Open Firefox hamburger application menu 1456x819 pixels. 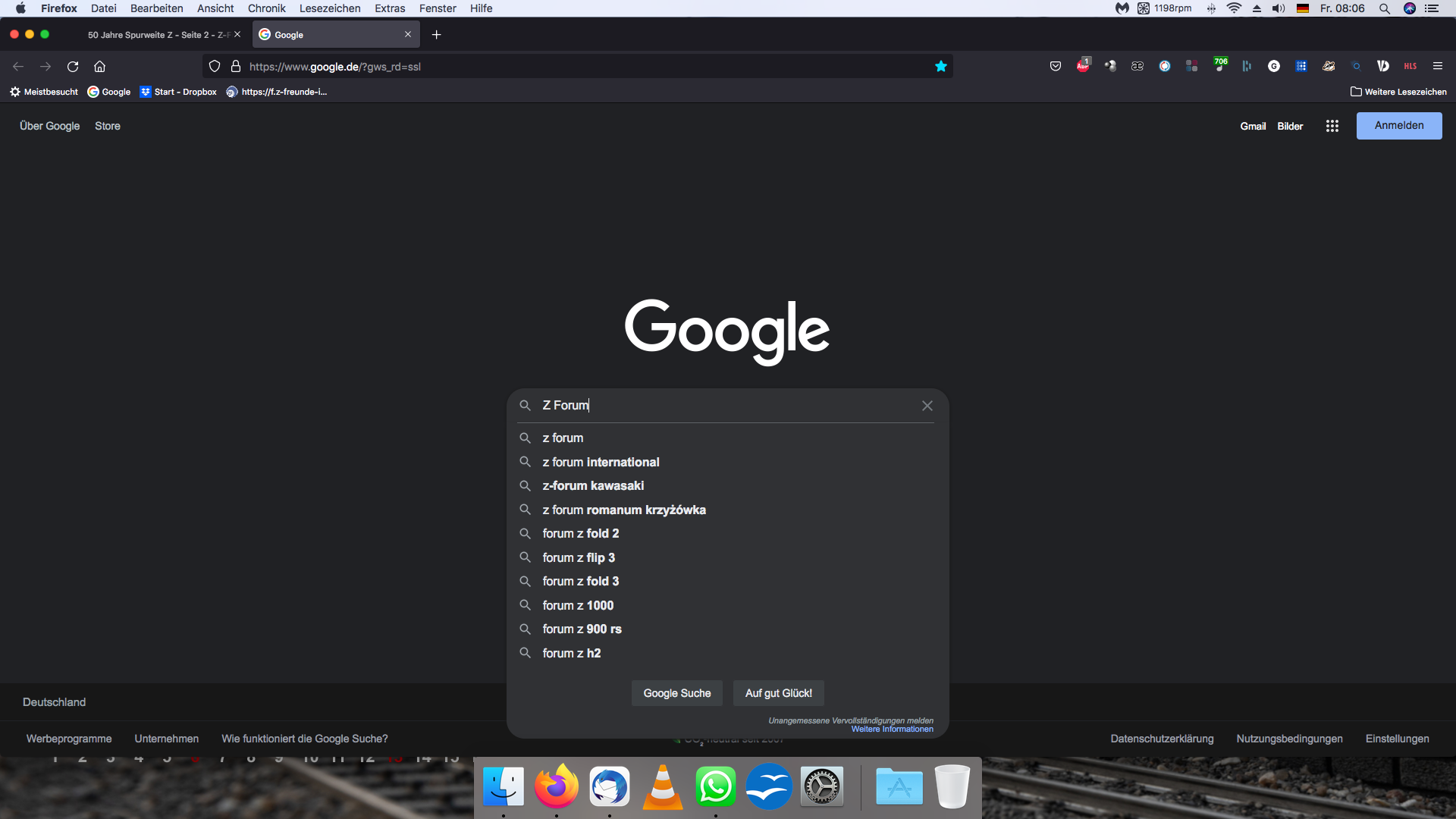click(x=1437, y=67)
